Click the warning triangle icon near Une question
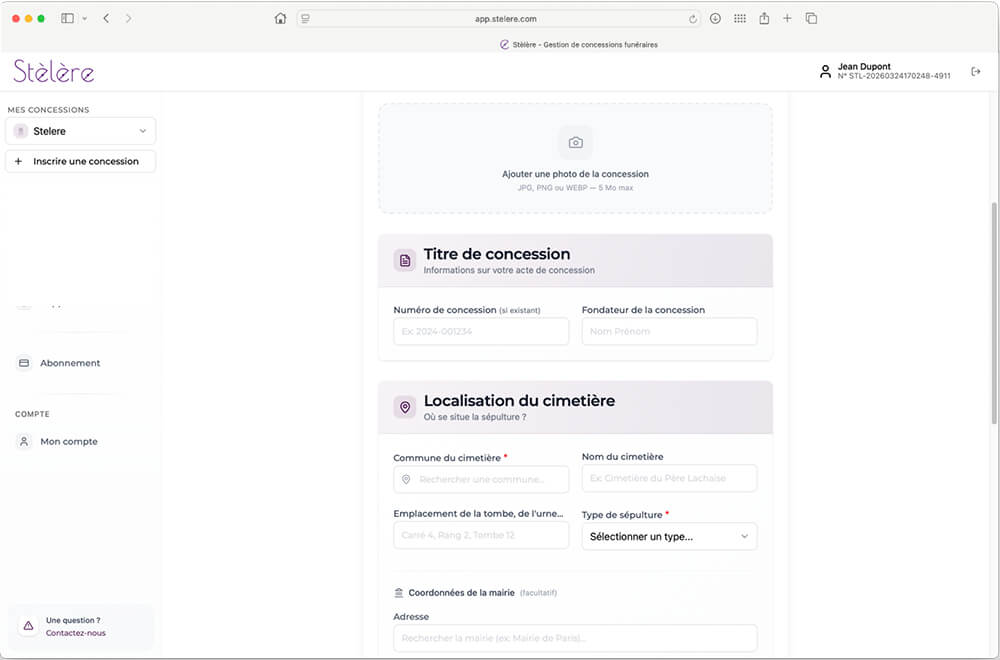1000x660 pixels. coord(28,626)
